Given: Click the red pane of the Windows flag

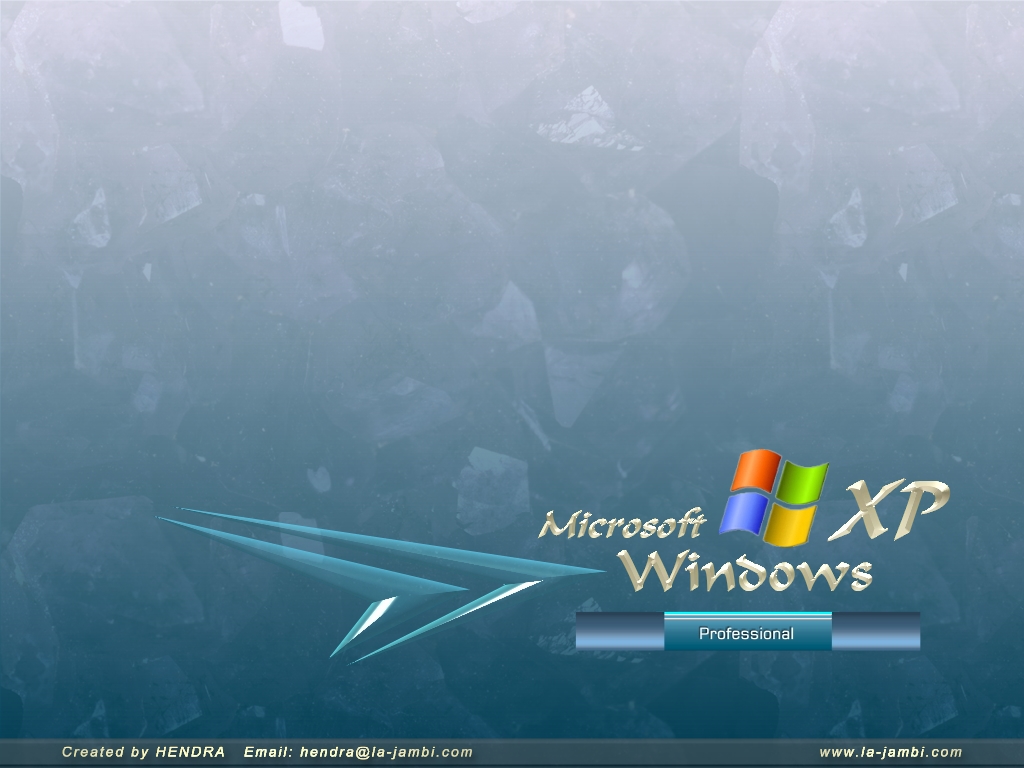Looking at the screenshot, I should pyautogui.click(x=755, y=470).
